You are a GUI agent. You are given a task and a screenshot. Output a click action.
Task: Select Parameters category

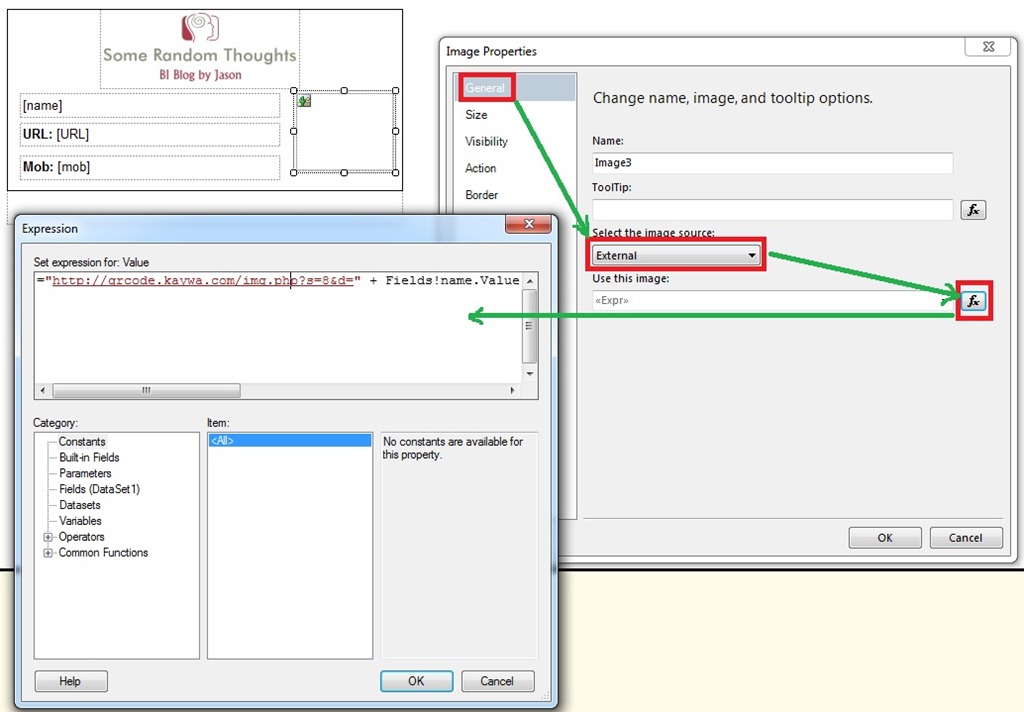[x=85, y=473]
